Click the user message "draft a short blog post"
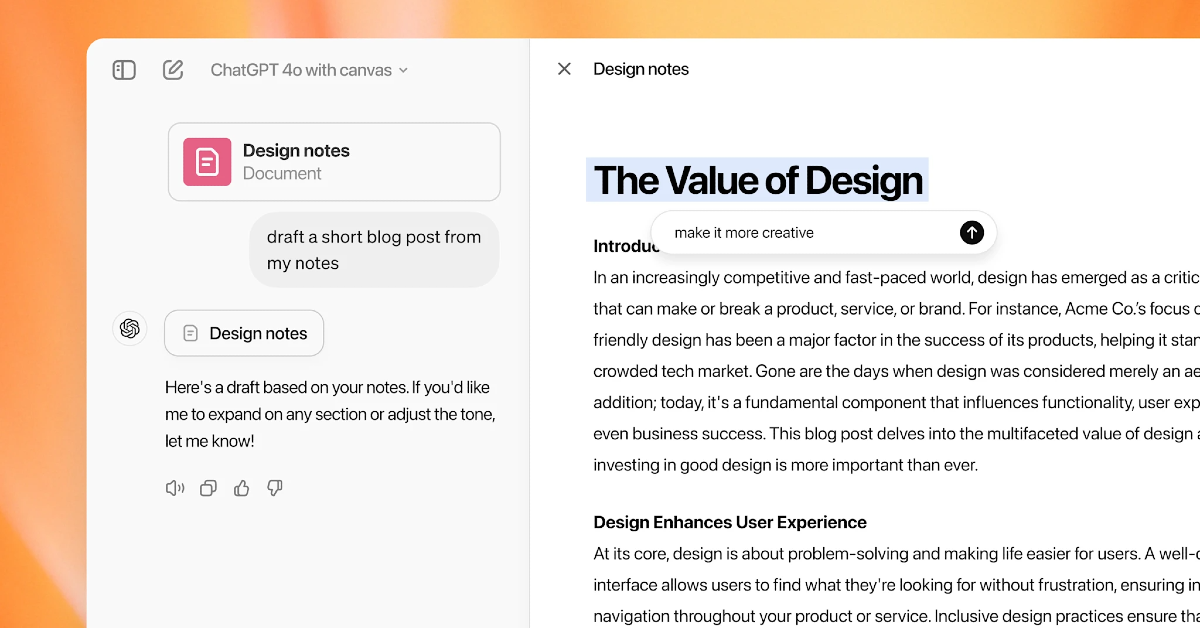 pyautogui.click(x=374, y=250)
